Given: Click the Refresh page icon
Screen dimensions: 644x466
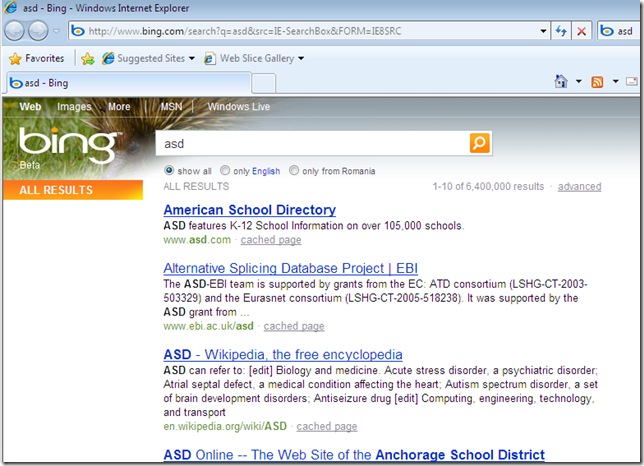Looking at the screenshot, I should (x=561, y=31).
